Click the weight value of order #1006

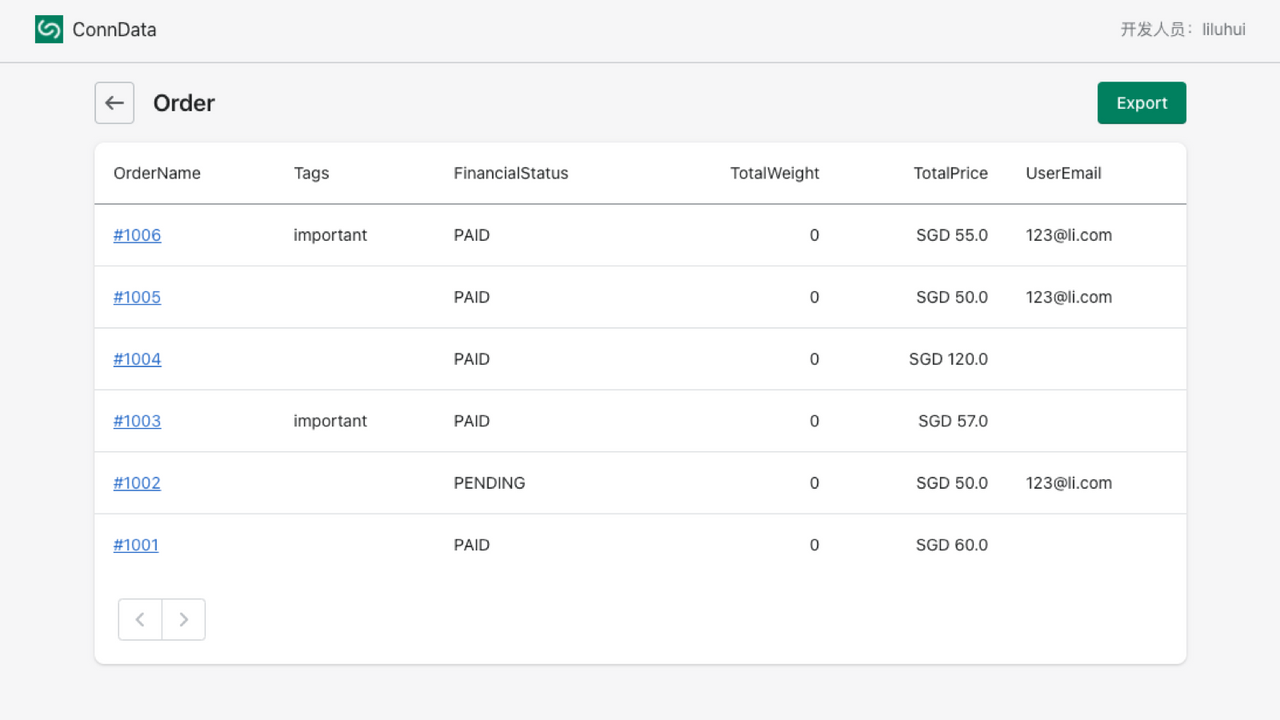814,235
